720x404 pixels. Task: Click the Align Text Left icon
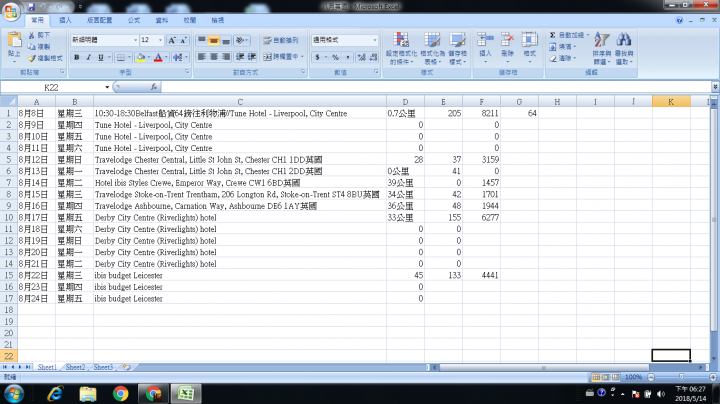(202, 57)
